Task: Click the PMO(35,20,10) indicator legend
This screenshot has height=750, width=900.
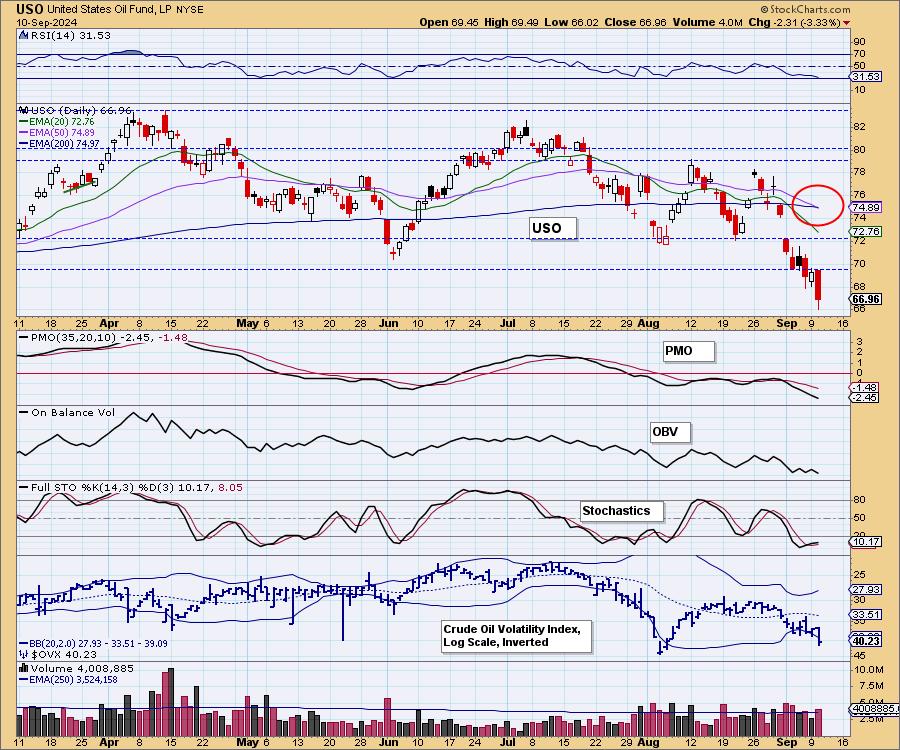Action: (x=103, y=337)
